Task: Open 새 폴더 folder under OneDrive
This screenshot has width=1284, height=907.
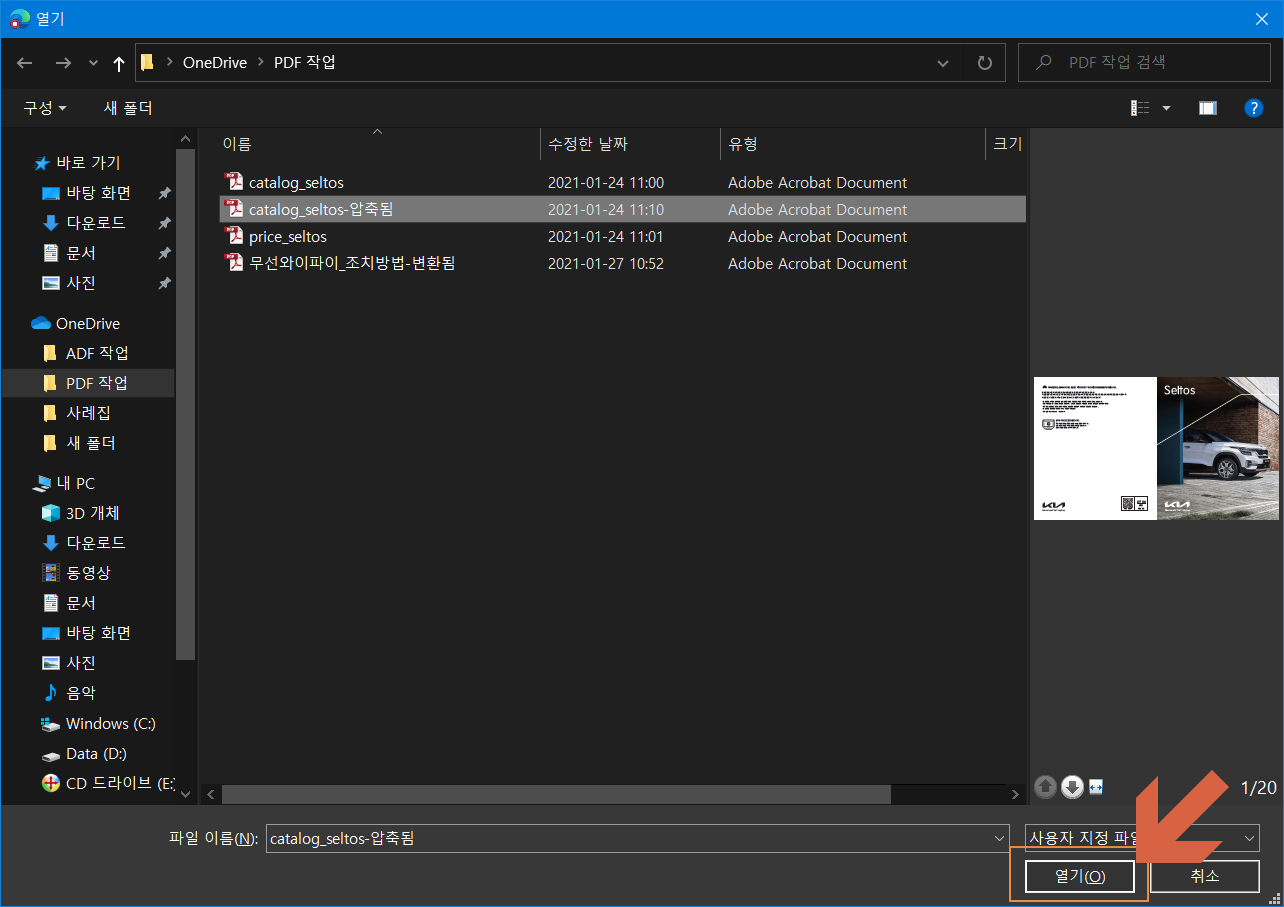Action: point(90,443)
